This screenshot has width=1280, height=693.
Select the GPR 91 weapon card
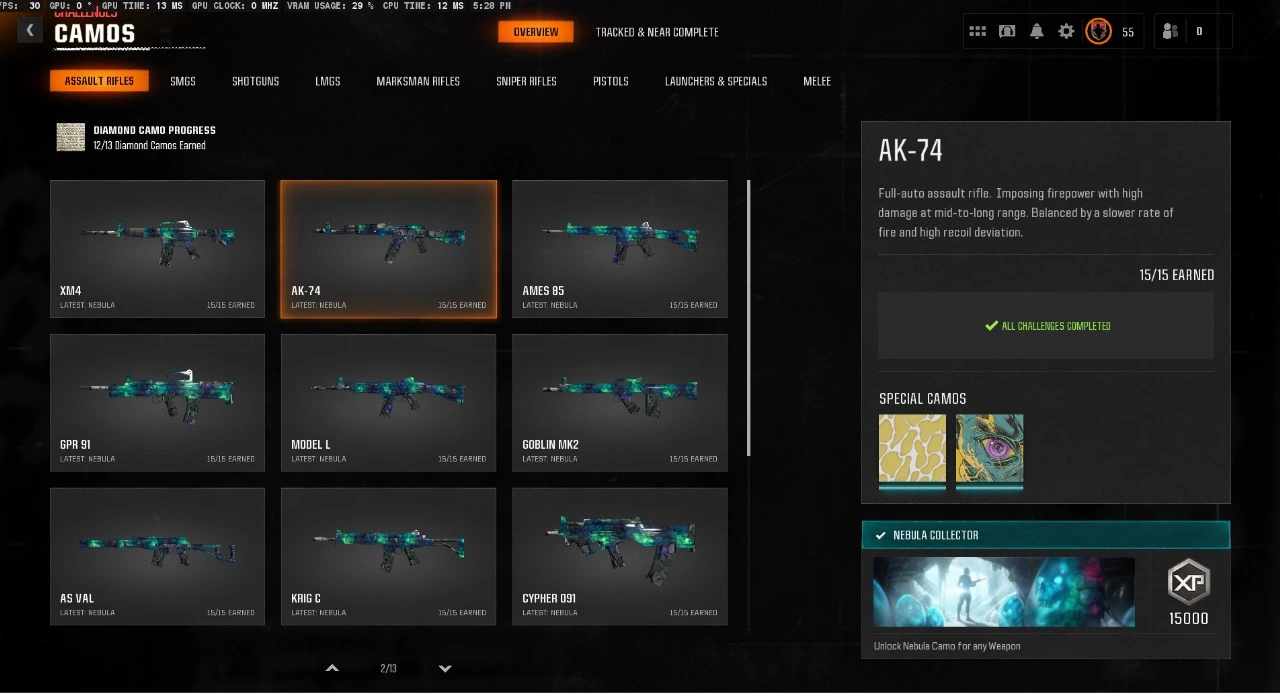pos(157,403)
